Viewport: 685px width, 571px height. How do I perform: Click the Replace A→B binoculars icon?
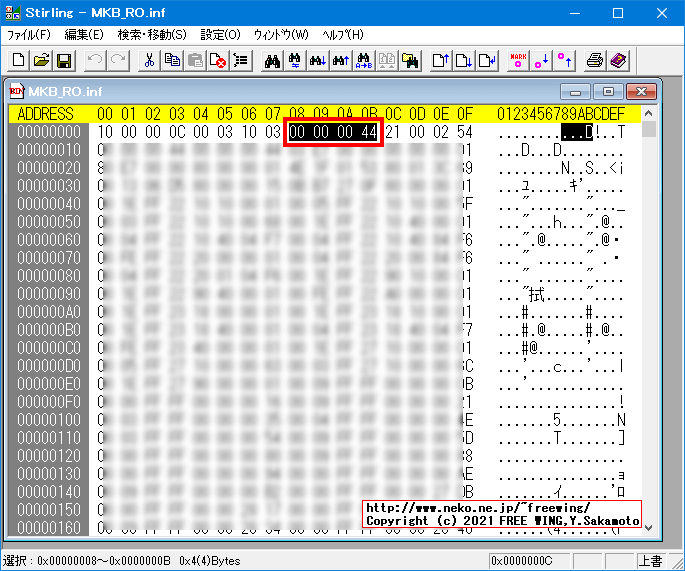[364, 61]
